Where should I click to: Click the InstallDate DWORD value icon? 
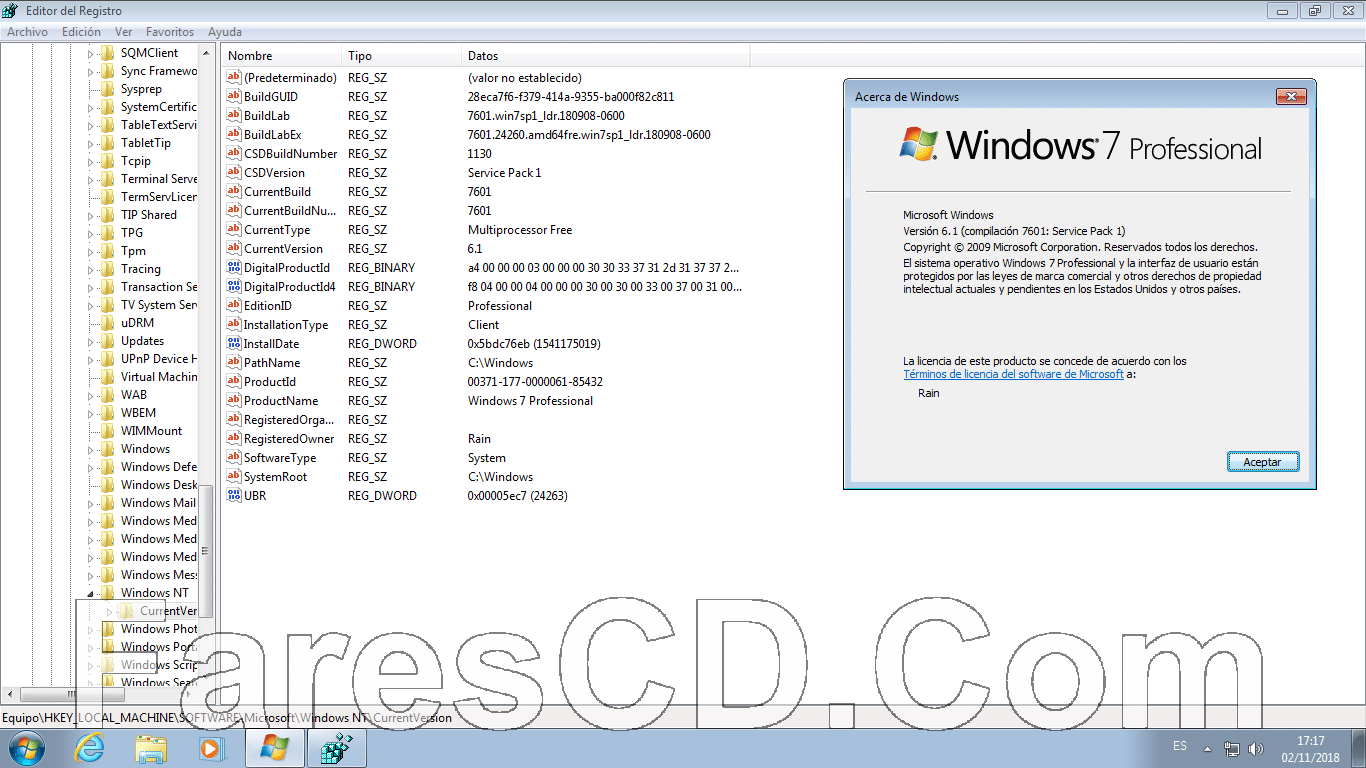click(234, 344)
